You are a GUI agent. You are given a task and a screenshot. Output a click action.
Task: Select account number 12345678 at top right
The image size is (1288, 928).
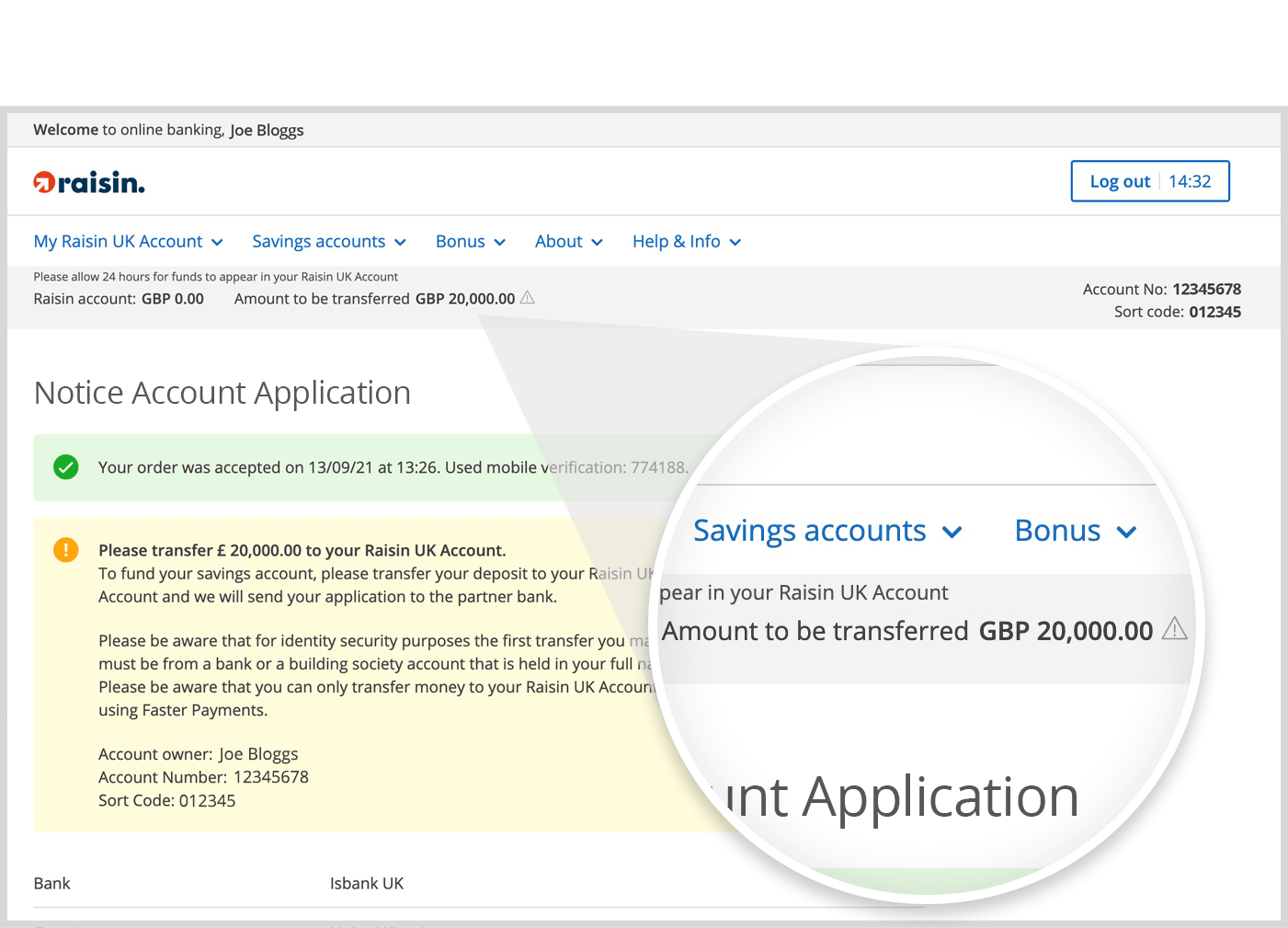[1206, 289]
